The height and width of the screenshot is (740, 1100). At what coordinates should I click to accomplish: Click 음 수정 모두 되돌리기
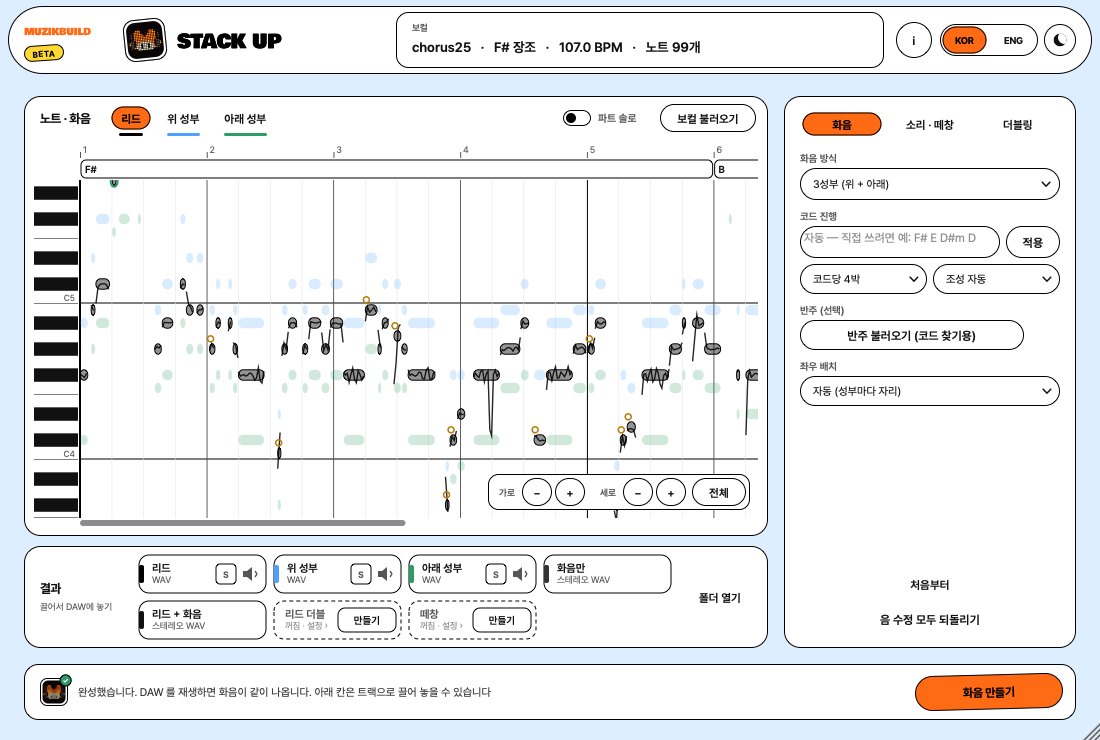930,619
